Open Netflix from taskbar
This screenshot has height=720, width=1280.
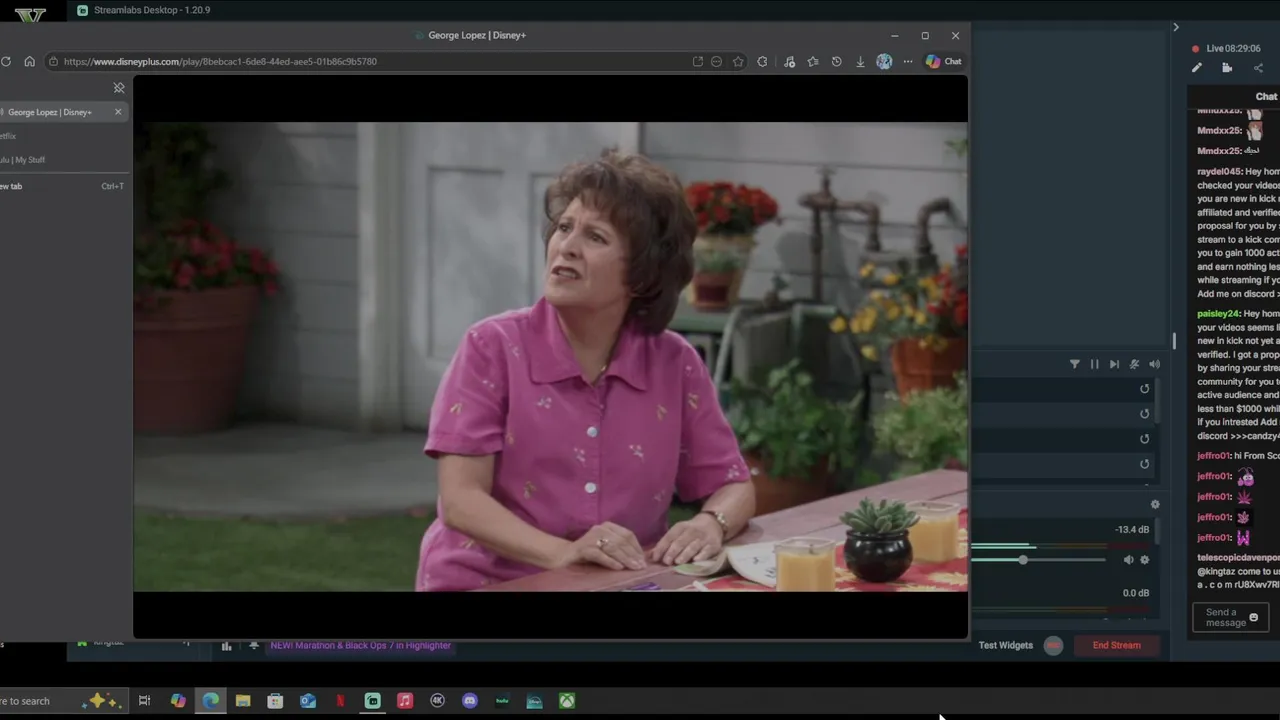(x=340, y=701)
